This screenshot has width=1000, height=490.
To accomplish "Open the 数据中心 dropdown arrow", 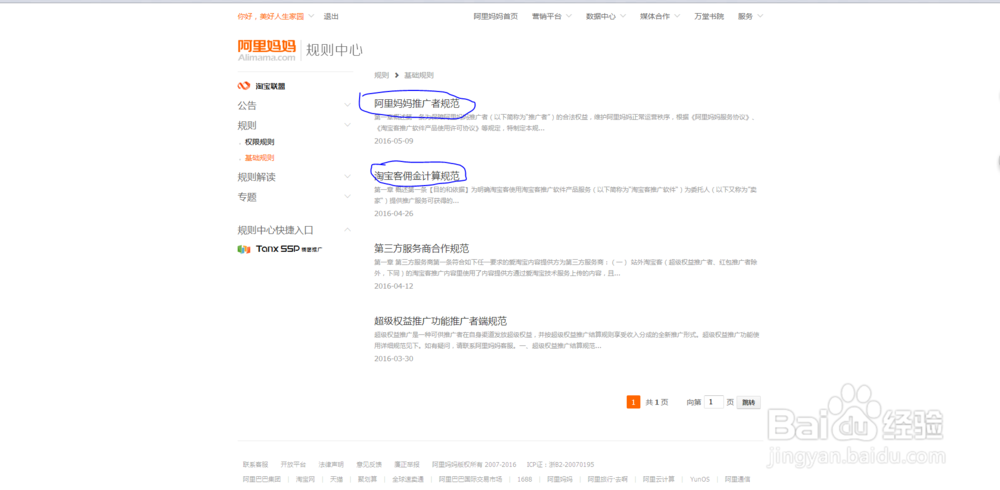I will 622,16.
